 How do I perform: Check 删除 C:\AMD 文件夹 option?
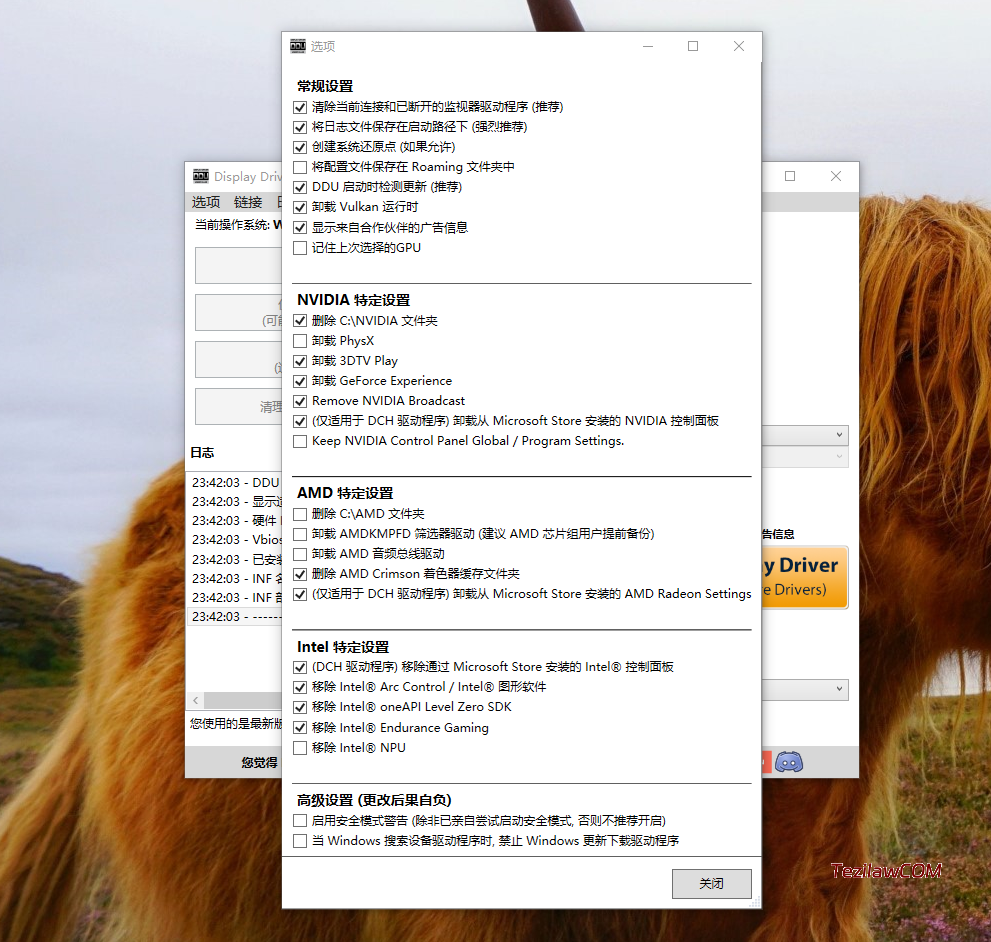click(300, 515)
